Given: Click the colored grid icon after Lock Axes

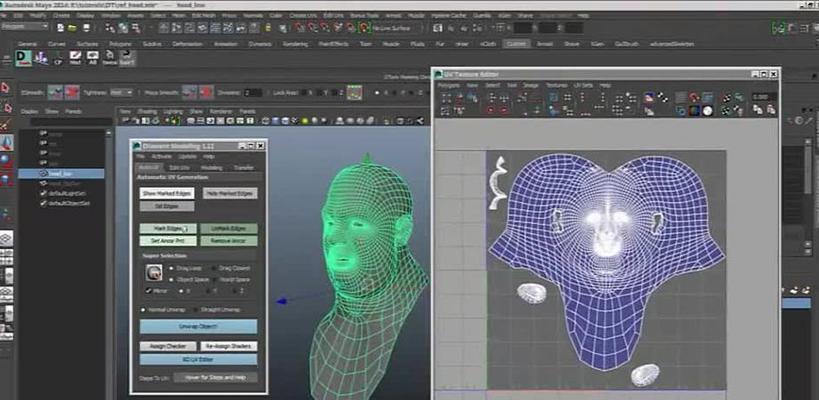Looking at the screenshot, I should click(355, 92).
